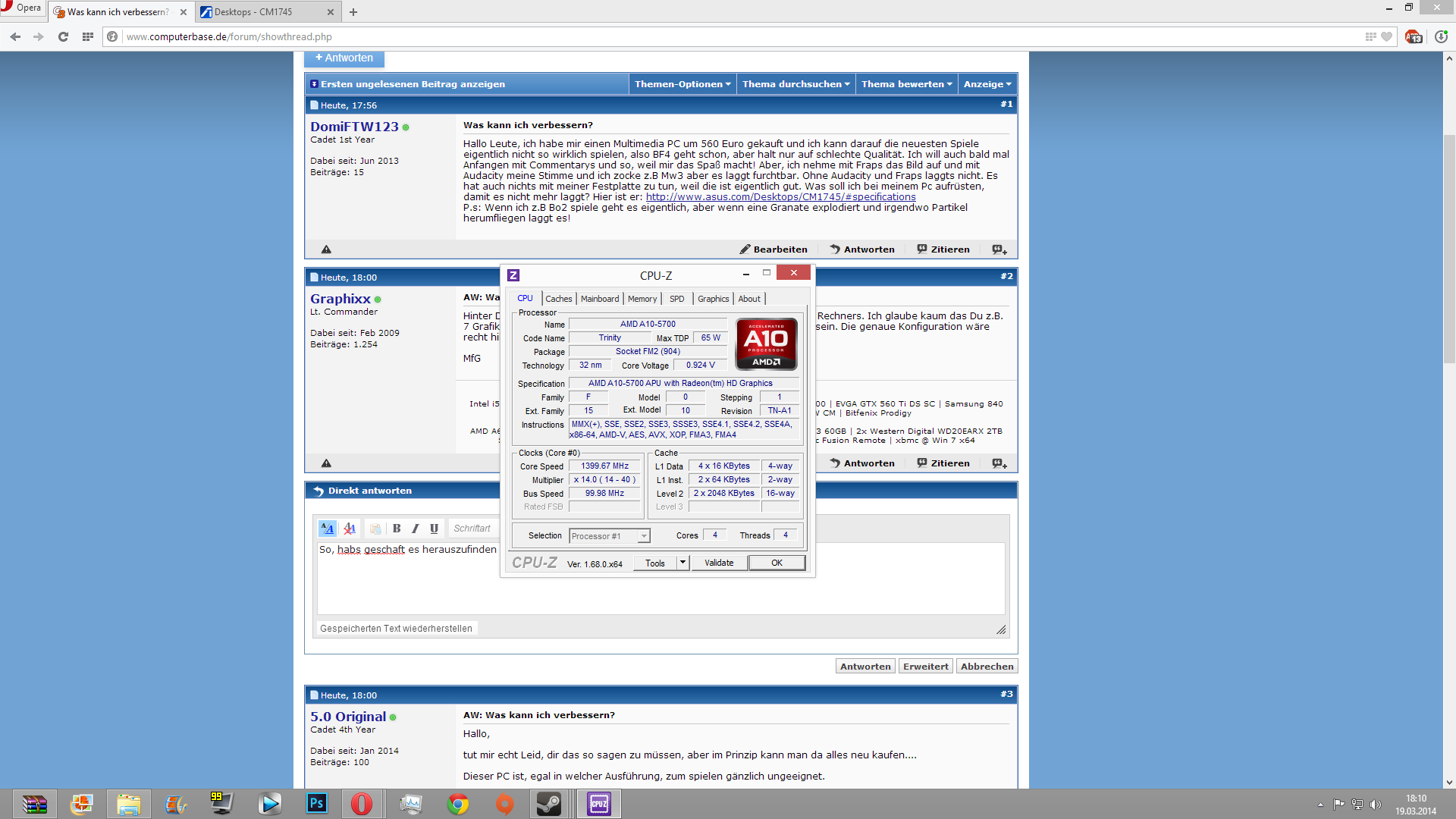Expand the CPU-Z Tools dropdown arrow
This screenshot has height=819, width=1456.
[682, 563]
